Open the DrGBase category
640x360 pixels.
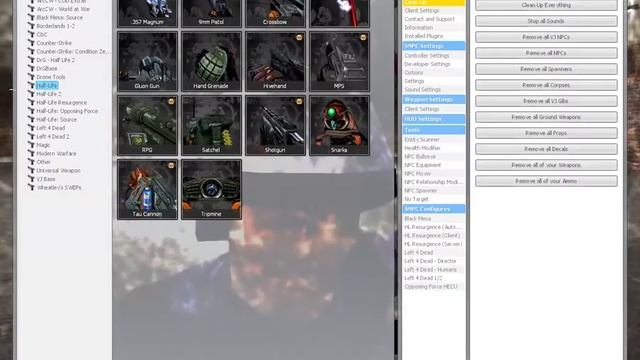tap(47, 69)
